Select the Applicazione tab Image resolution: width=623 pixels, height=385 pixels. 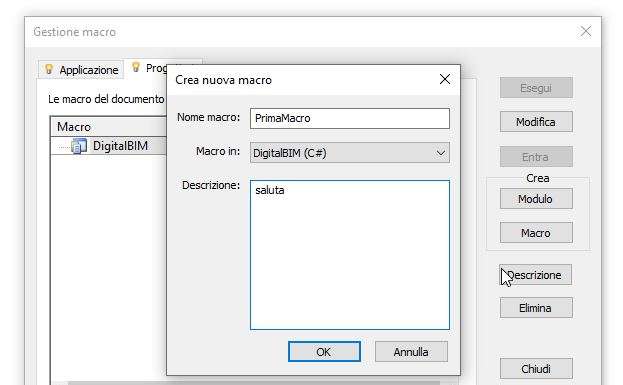tap(81, 70)
